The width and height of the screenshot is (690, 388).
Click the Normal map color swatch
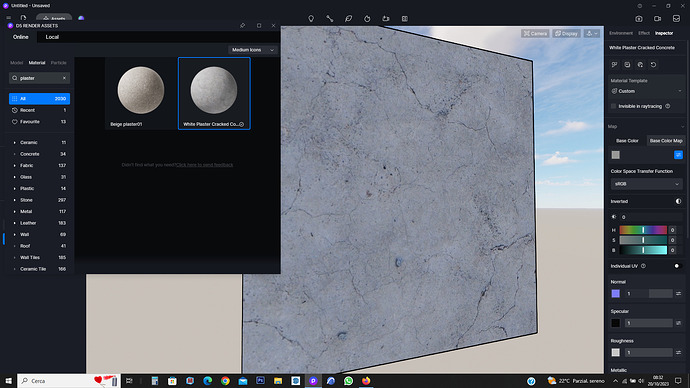(615, 293)
